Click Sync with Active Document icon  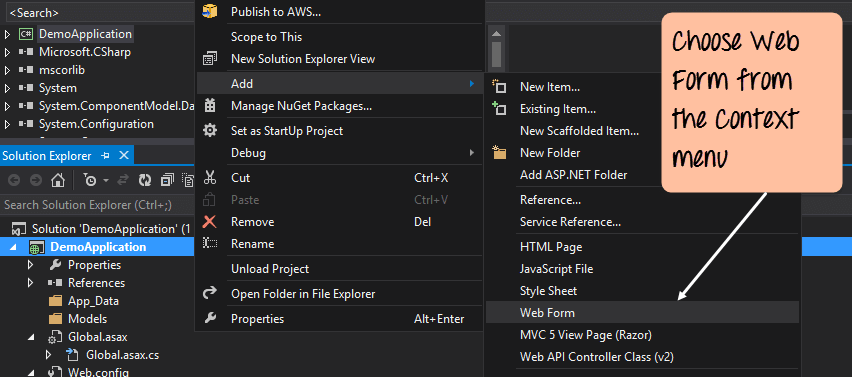[123, 180]
